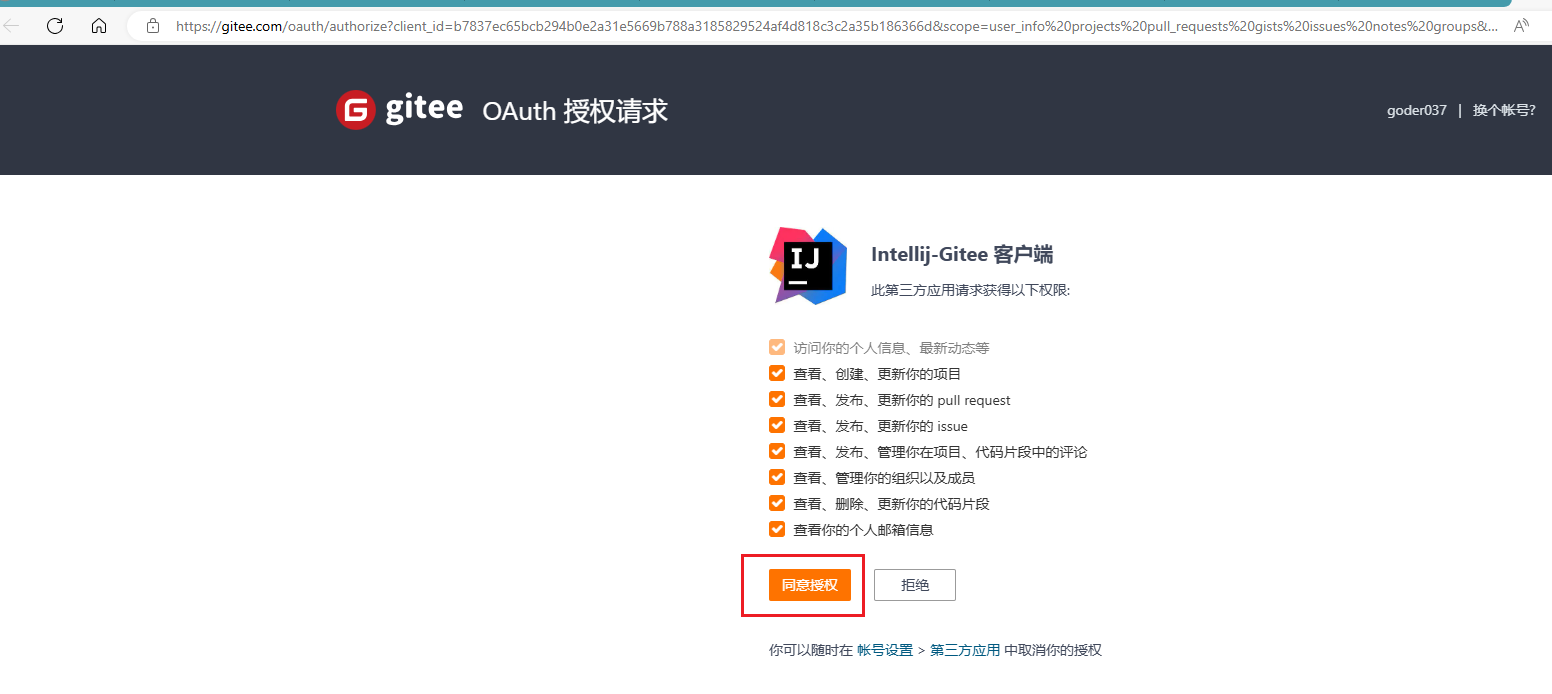Viewport: 1552px width, 694px height.
Task: Click the browser back arrow
Action: 12,26
